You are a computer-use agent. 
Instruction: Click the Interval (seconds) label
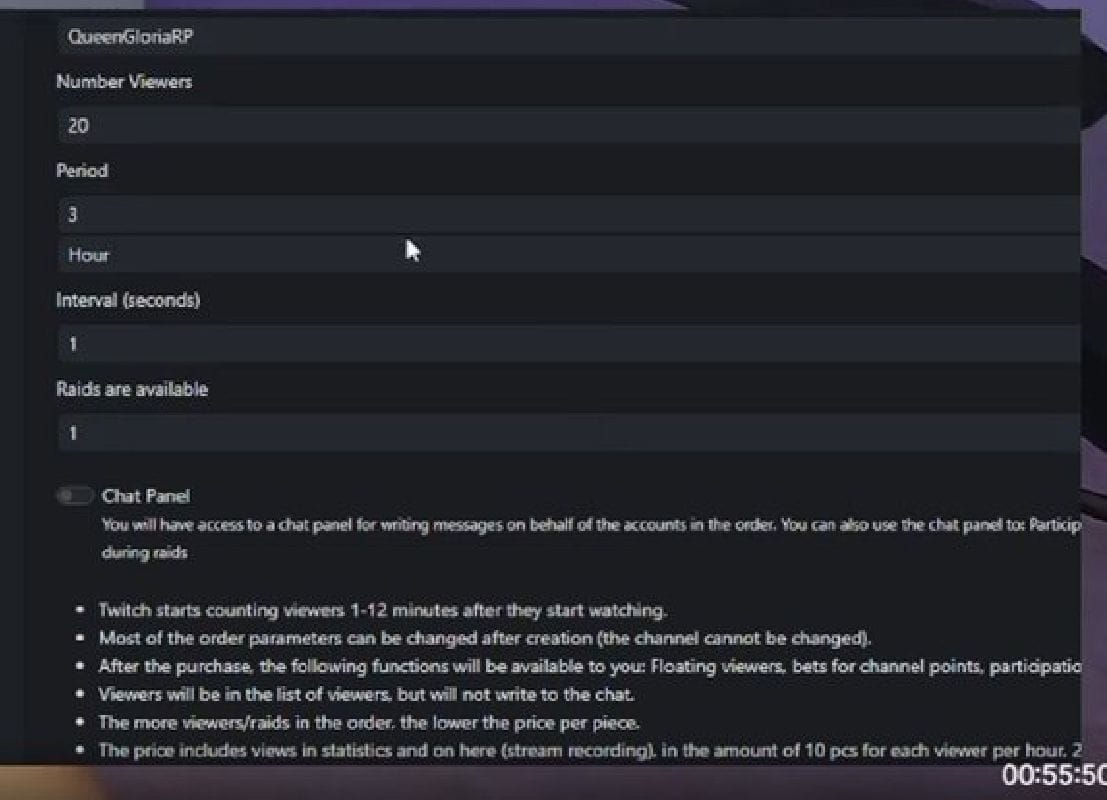tap(128, 300)
